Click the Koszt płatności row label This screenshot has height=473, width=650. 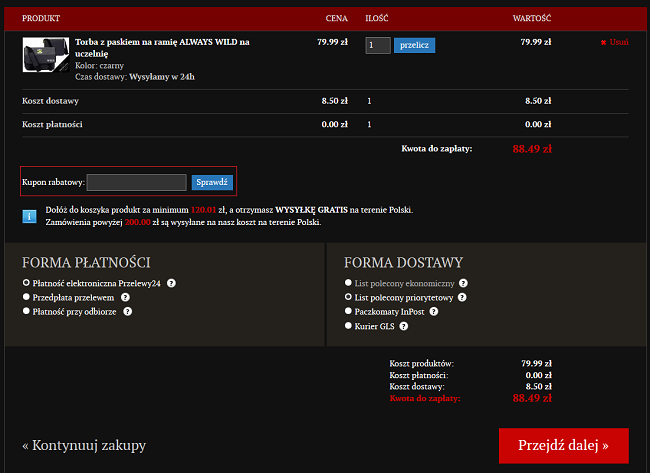click(x=52, y=124)
